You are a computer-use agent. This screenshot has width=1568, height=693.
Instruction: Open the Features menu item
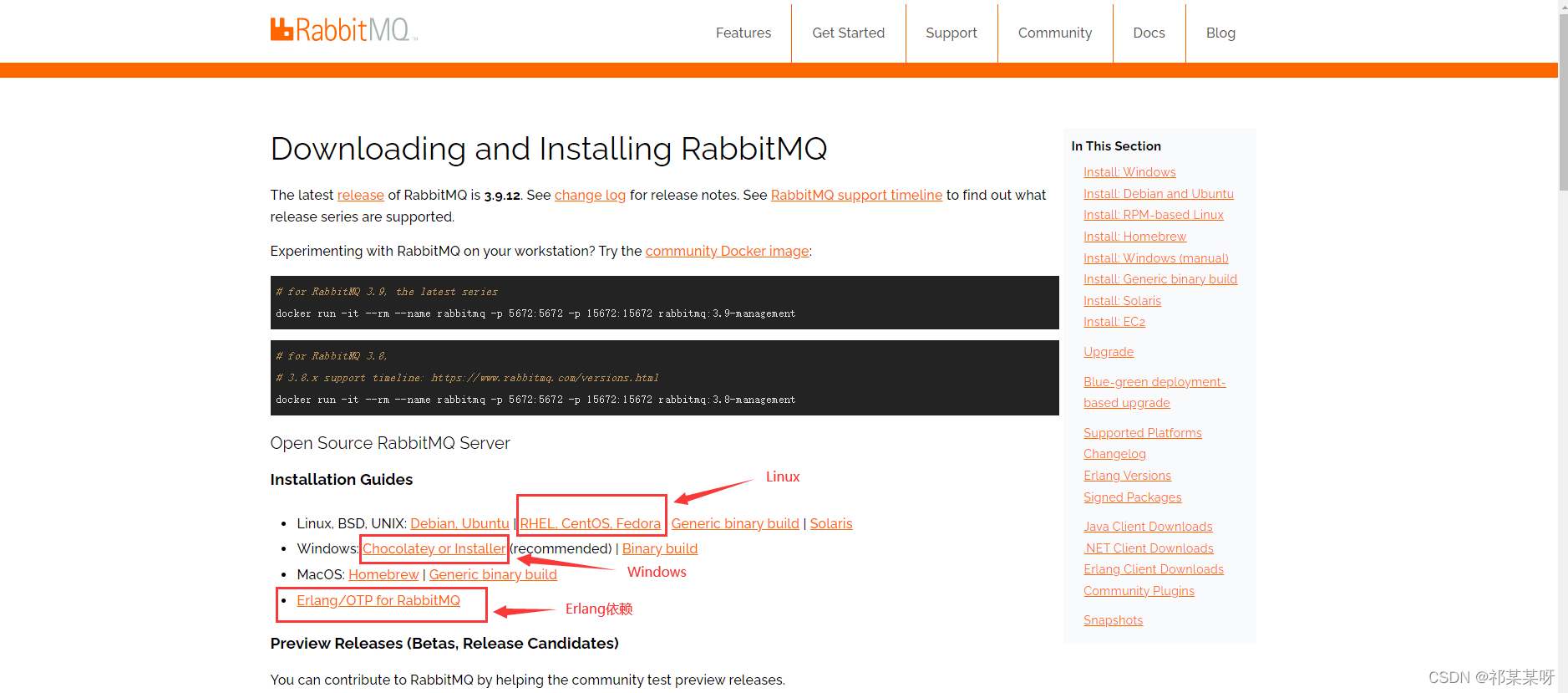pyautogui.click(x=743, y=33)
